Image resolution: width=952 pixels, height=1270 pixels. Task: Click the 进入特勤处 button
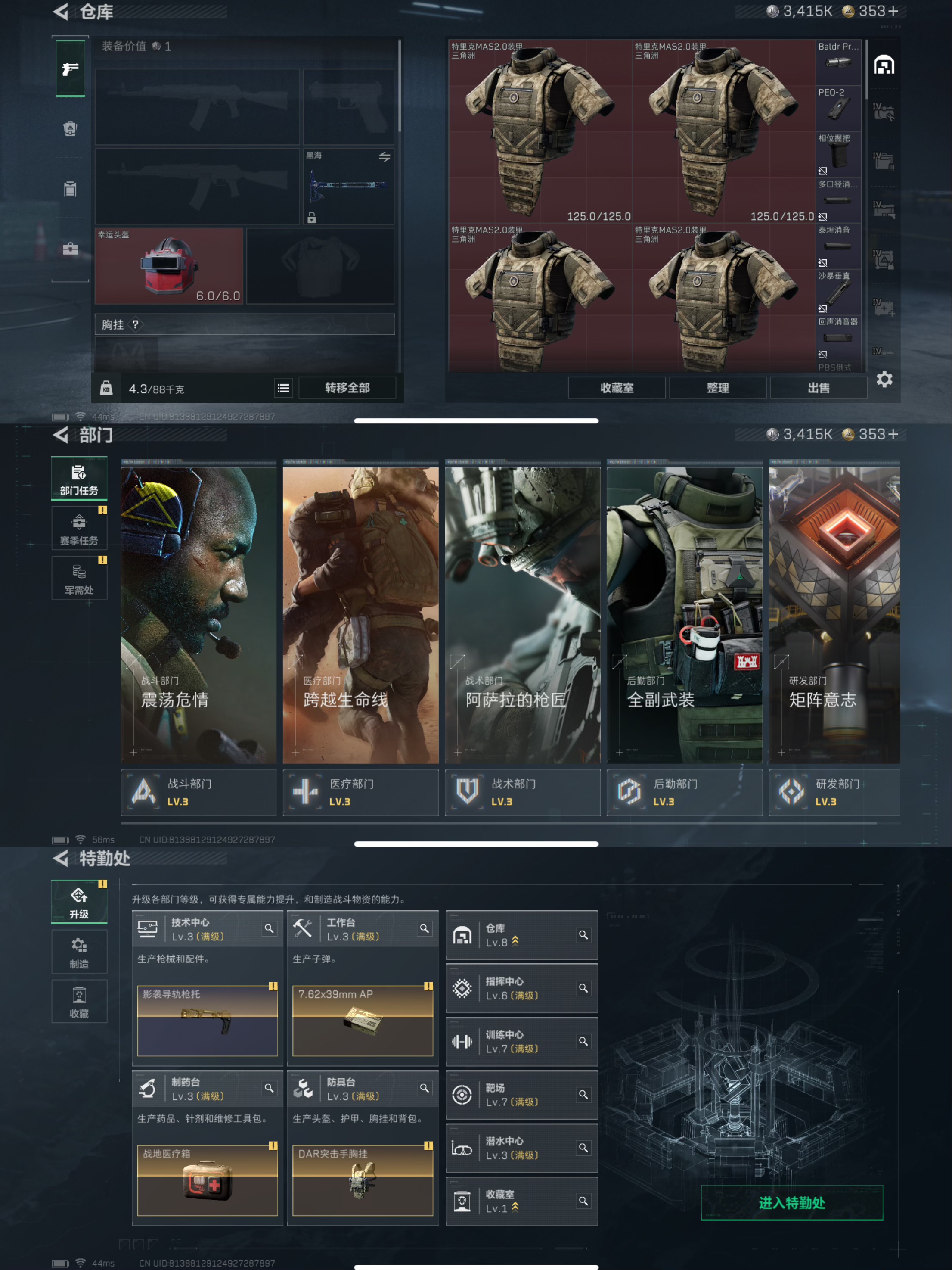(x=791, y=1203)
